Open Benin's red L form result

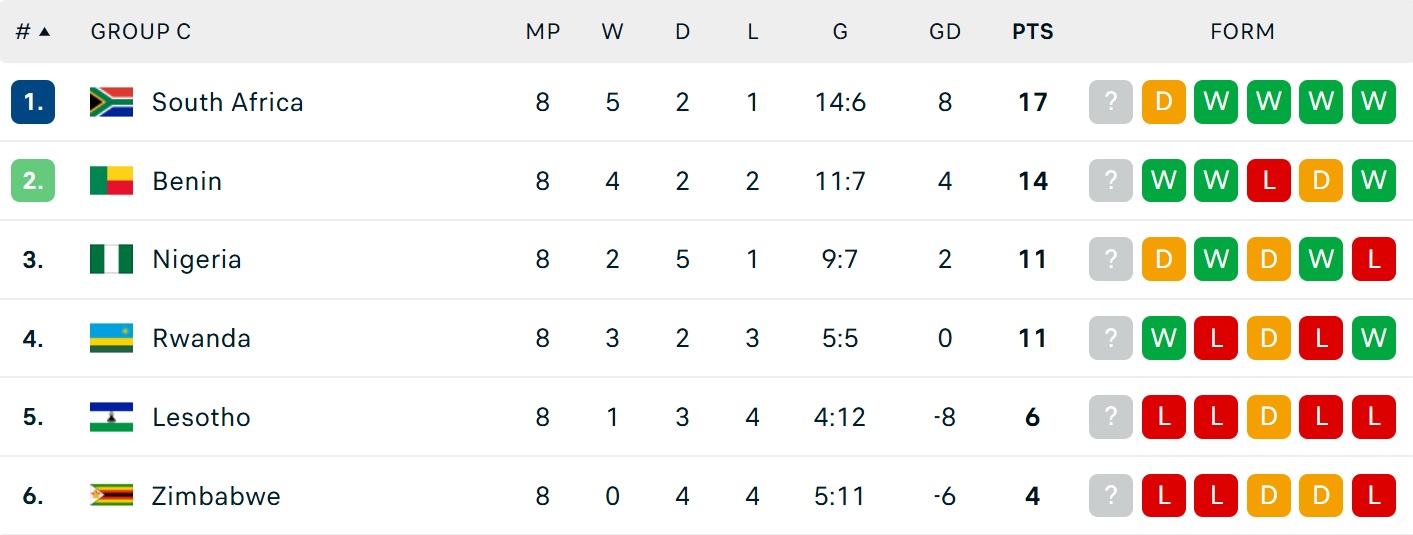point(1269,181)
